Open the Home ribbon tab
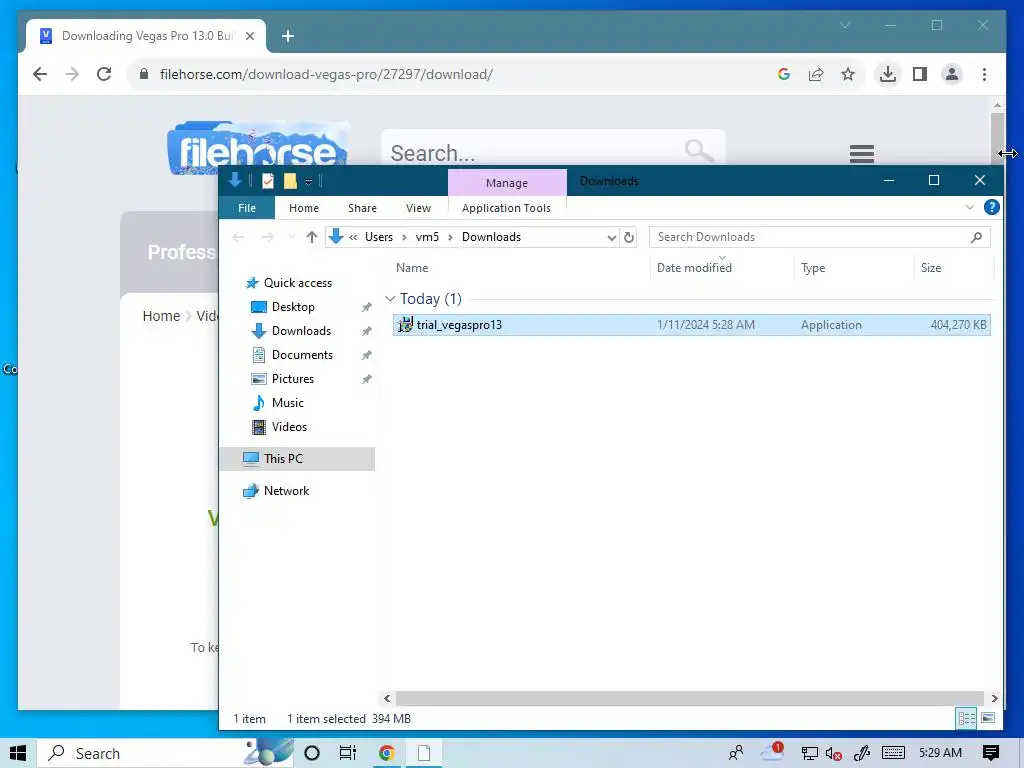 click(304, 208)
